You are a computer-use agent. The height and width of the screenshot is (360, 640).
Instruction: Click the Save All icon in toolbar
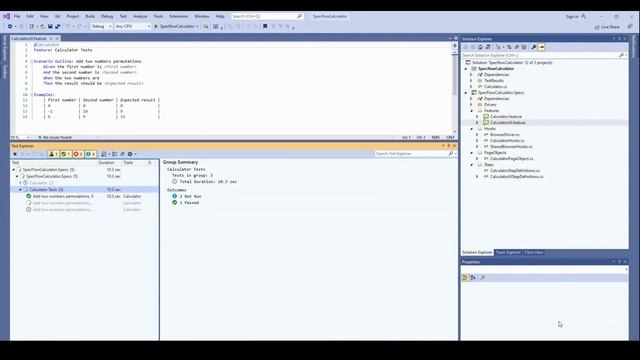tap(58, 27)
